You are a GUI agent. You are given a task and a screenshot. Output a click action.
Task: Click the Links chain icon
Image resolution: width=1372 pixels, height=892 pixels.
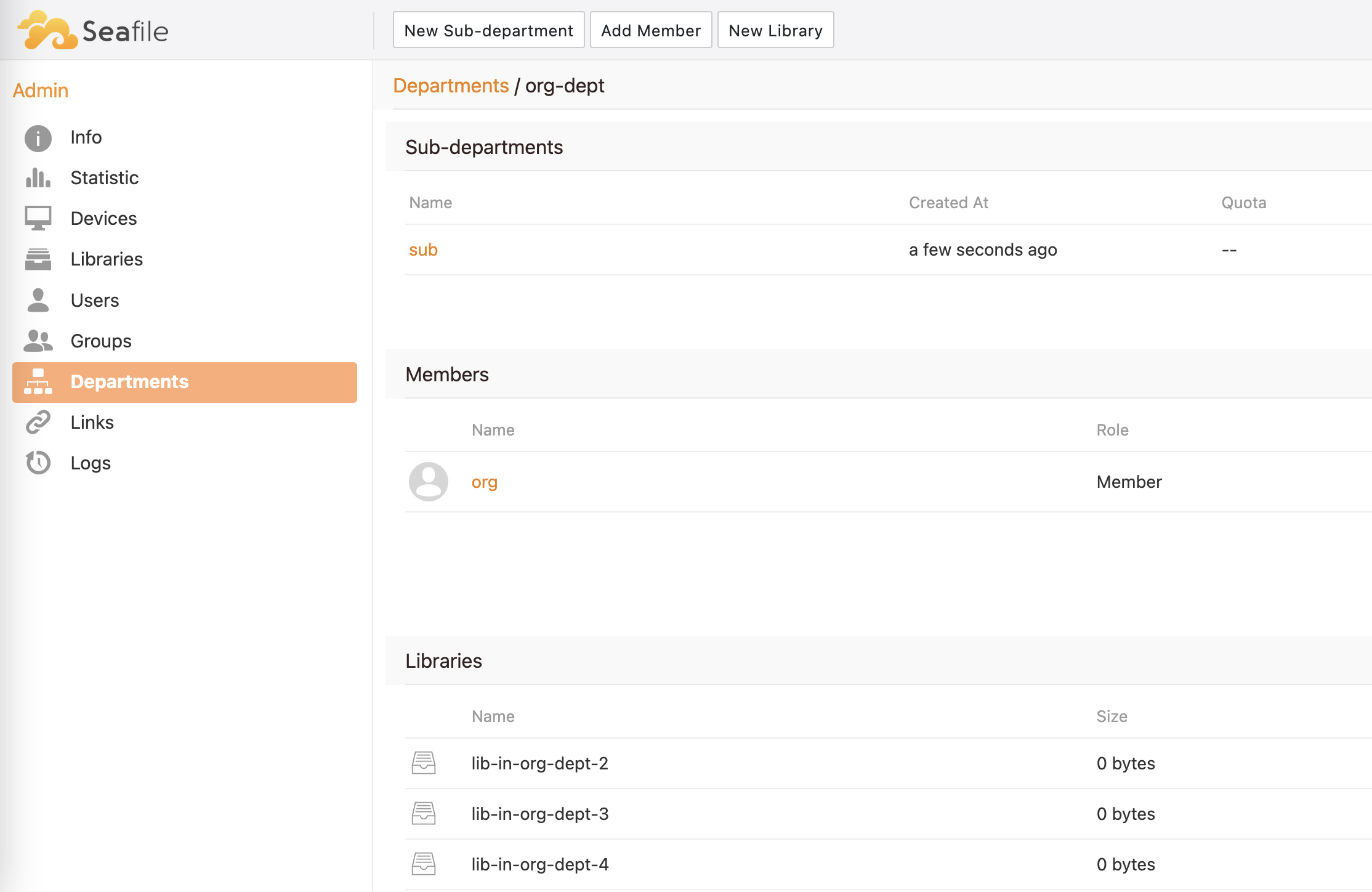coord(38,421)
